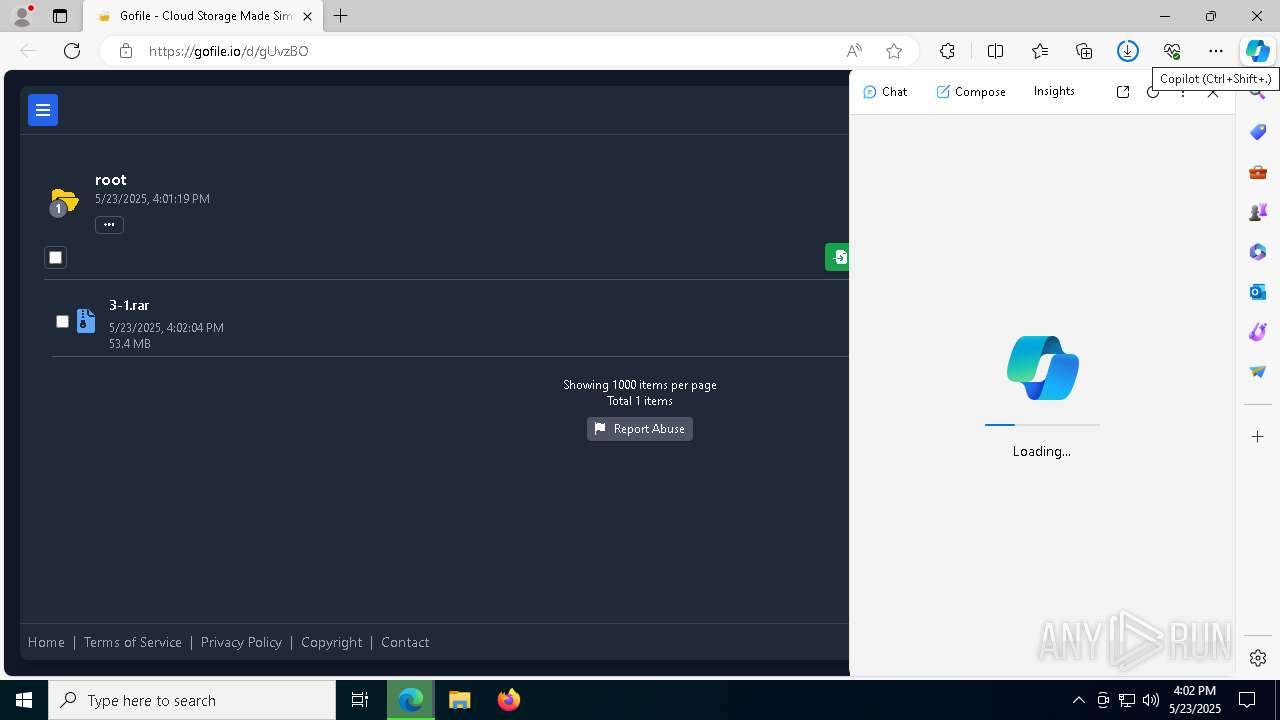Screen dimensions: 1280x720
Task: Open sidebar settings gear icon
Action: pos(1258,658)
